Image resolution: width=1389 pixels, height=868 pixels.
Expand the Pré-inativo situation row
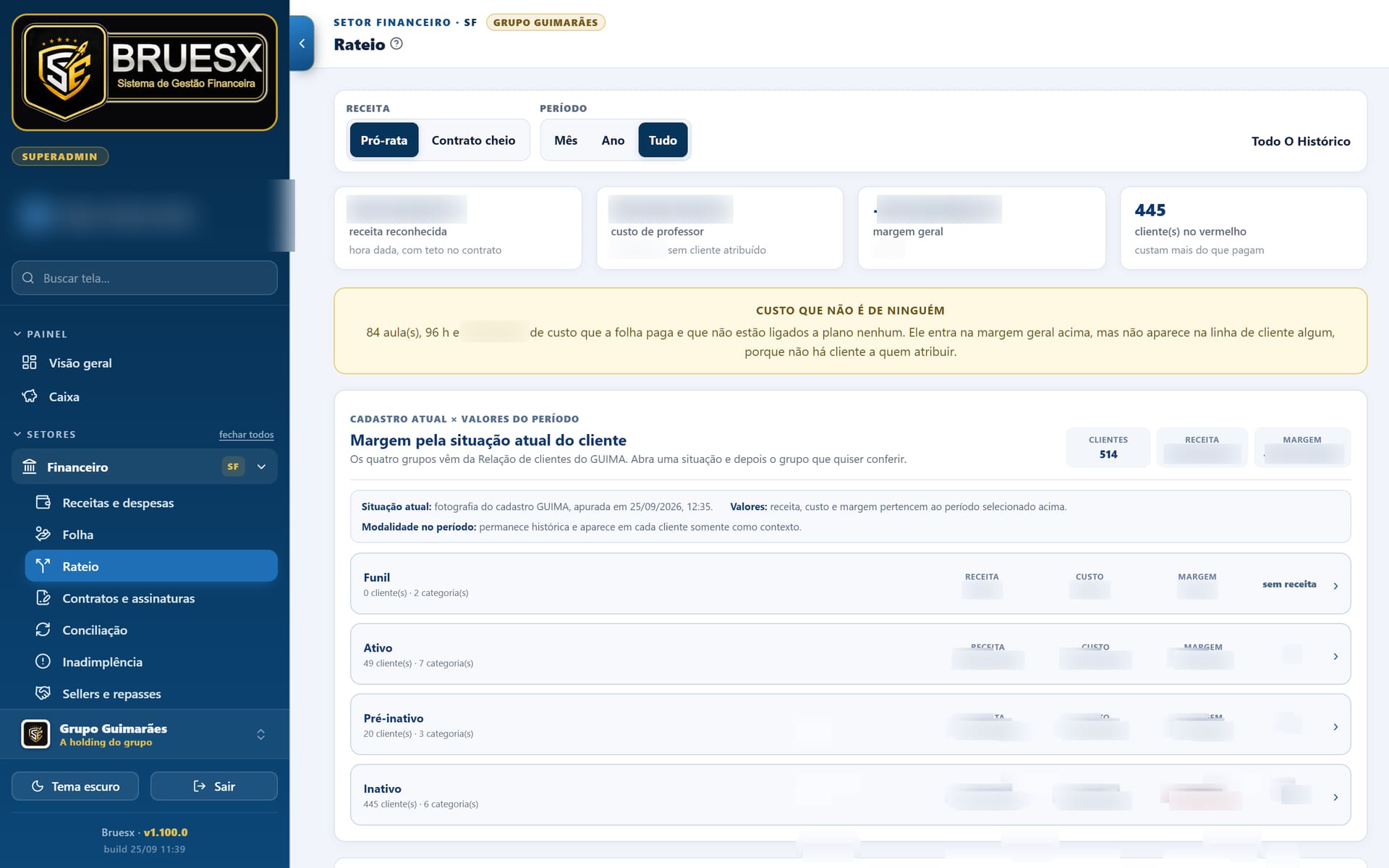(x=850, y=725)
